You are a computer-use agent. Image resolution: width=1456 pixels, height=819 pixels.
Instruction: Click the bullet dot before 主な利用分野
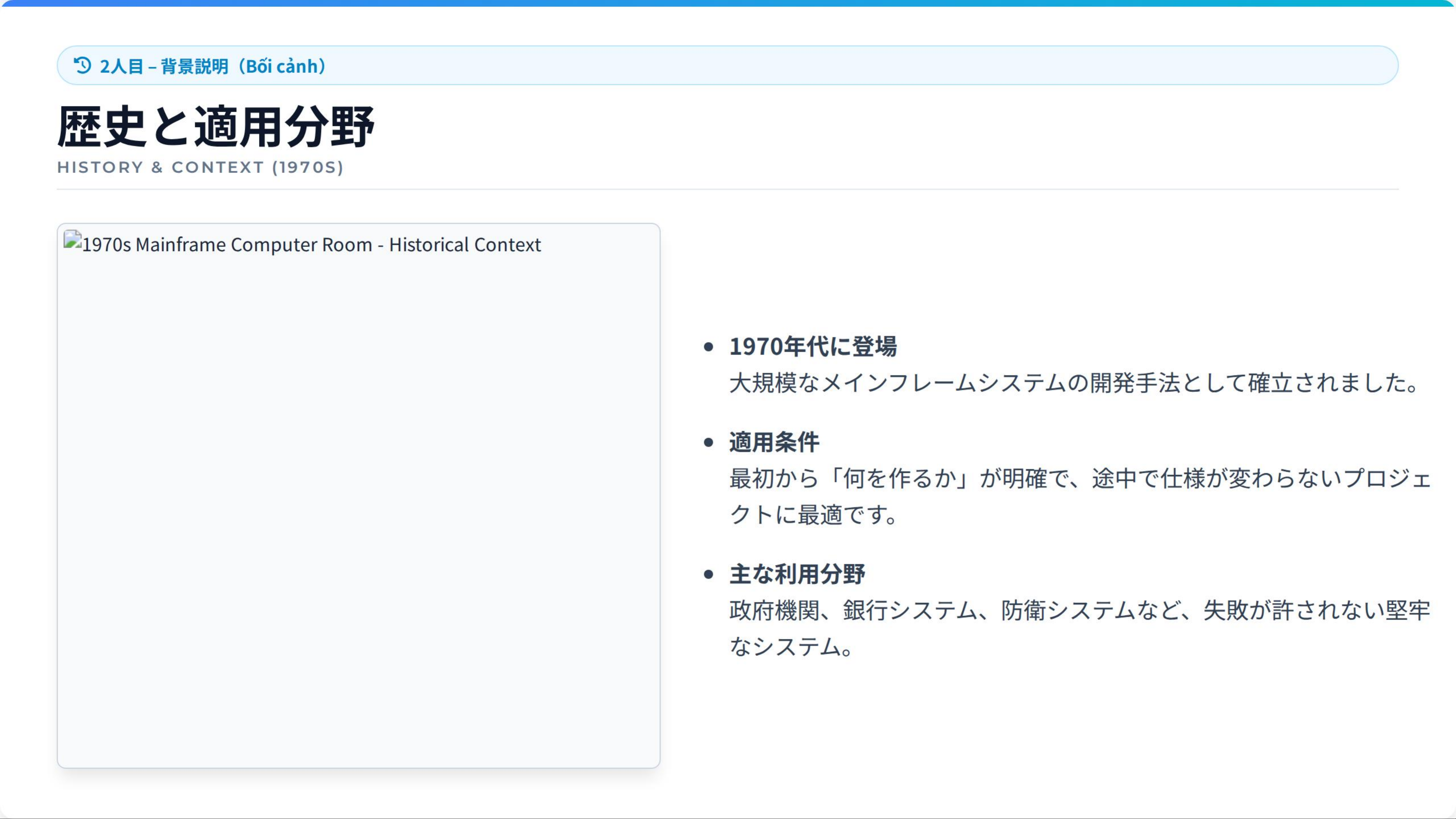(x=708, y=575)
